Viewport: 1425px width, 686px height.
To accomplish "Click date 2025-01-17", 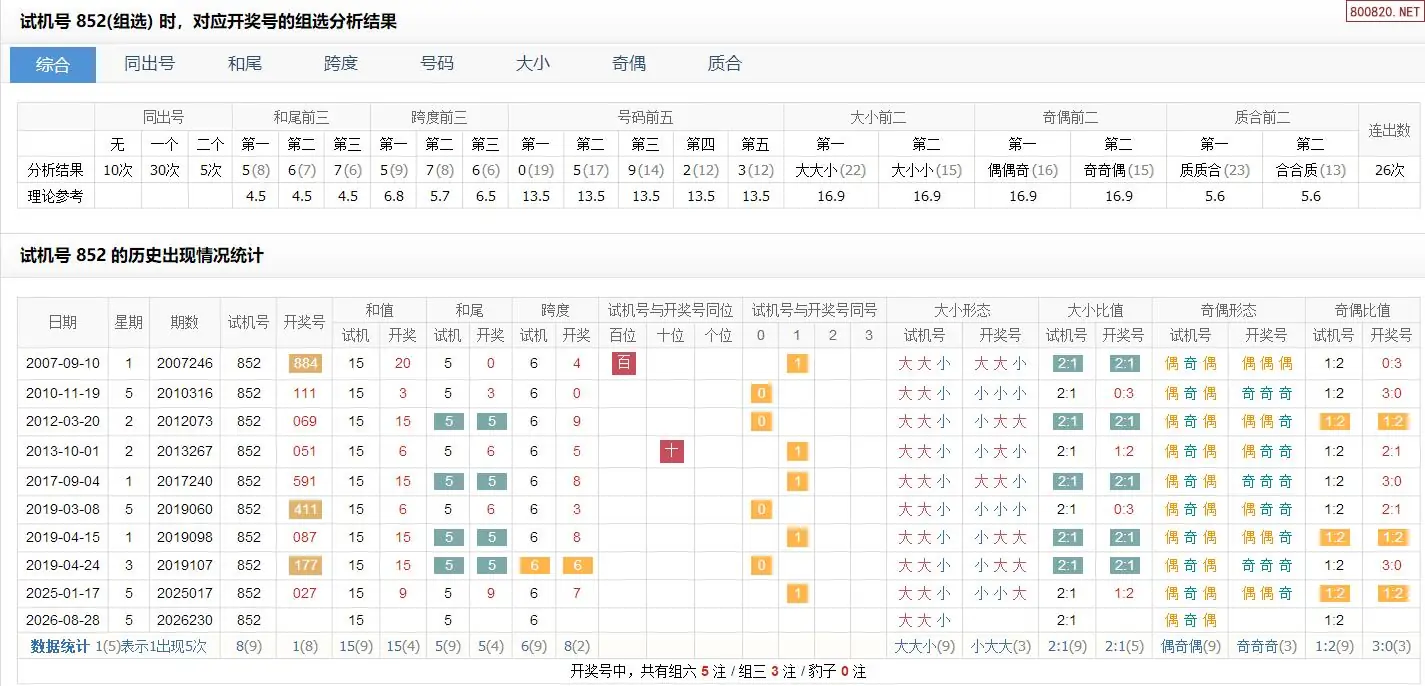I will [63, 594].
